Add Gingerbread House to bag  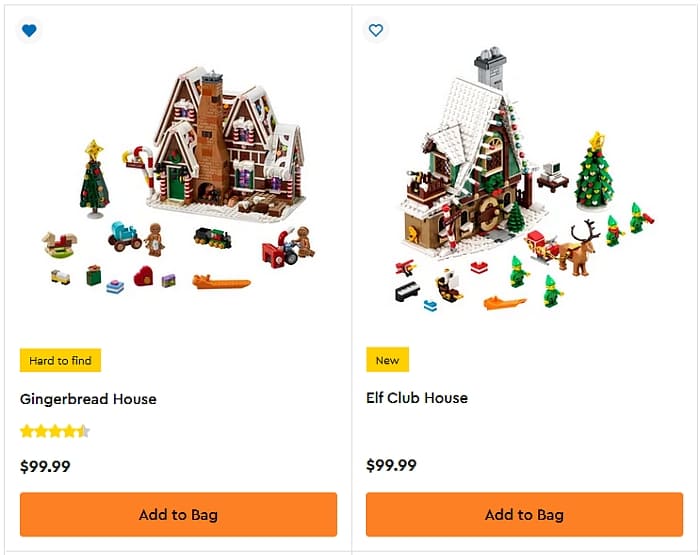pos(178,515)
